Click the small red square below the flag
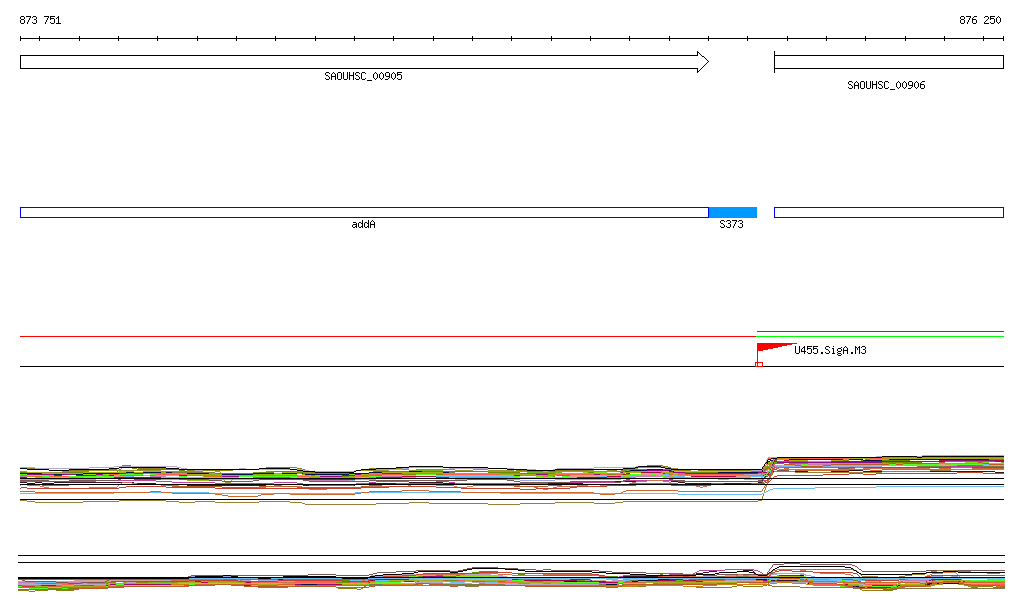 pos(759,364)
